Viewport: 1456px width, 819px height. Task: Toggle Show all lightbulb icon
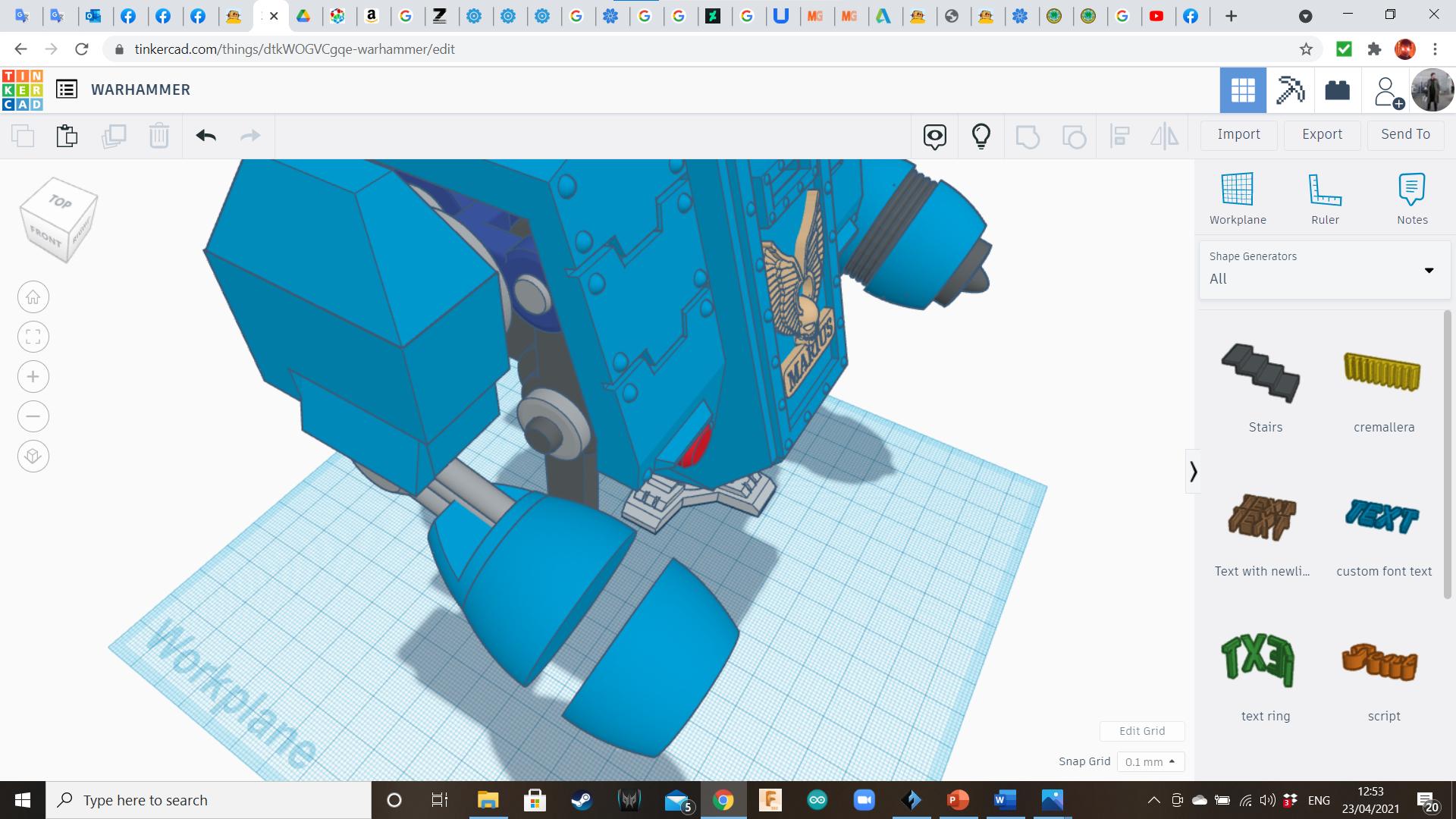pos(981,136)
